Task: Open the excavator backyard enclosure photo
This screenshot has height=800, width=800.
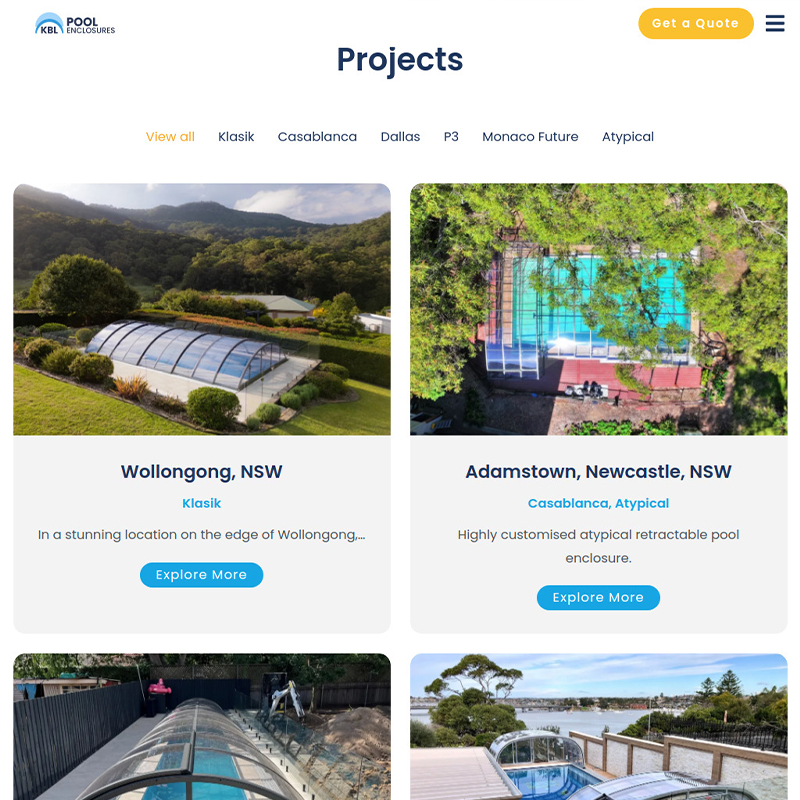Action: tap(202, 727)
